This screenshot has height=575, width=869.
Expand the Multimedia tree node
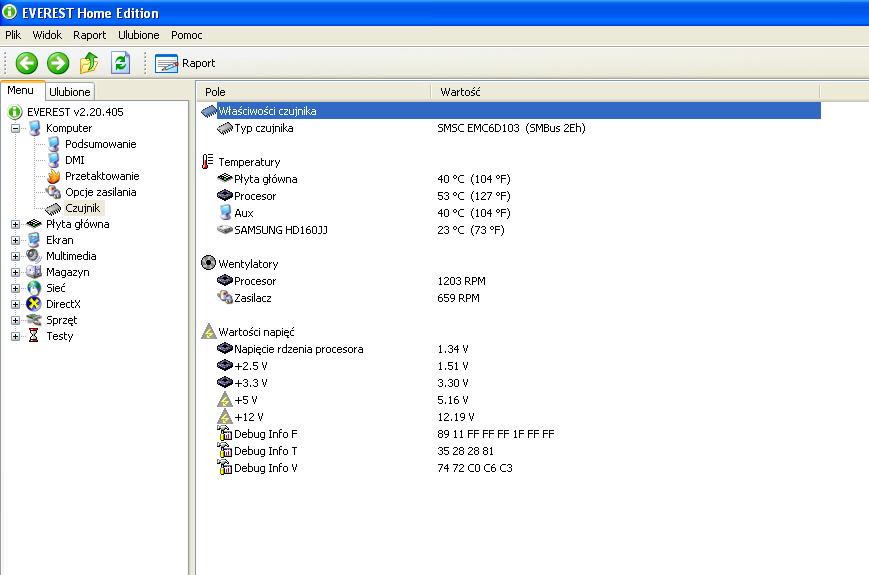[16, 256]
